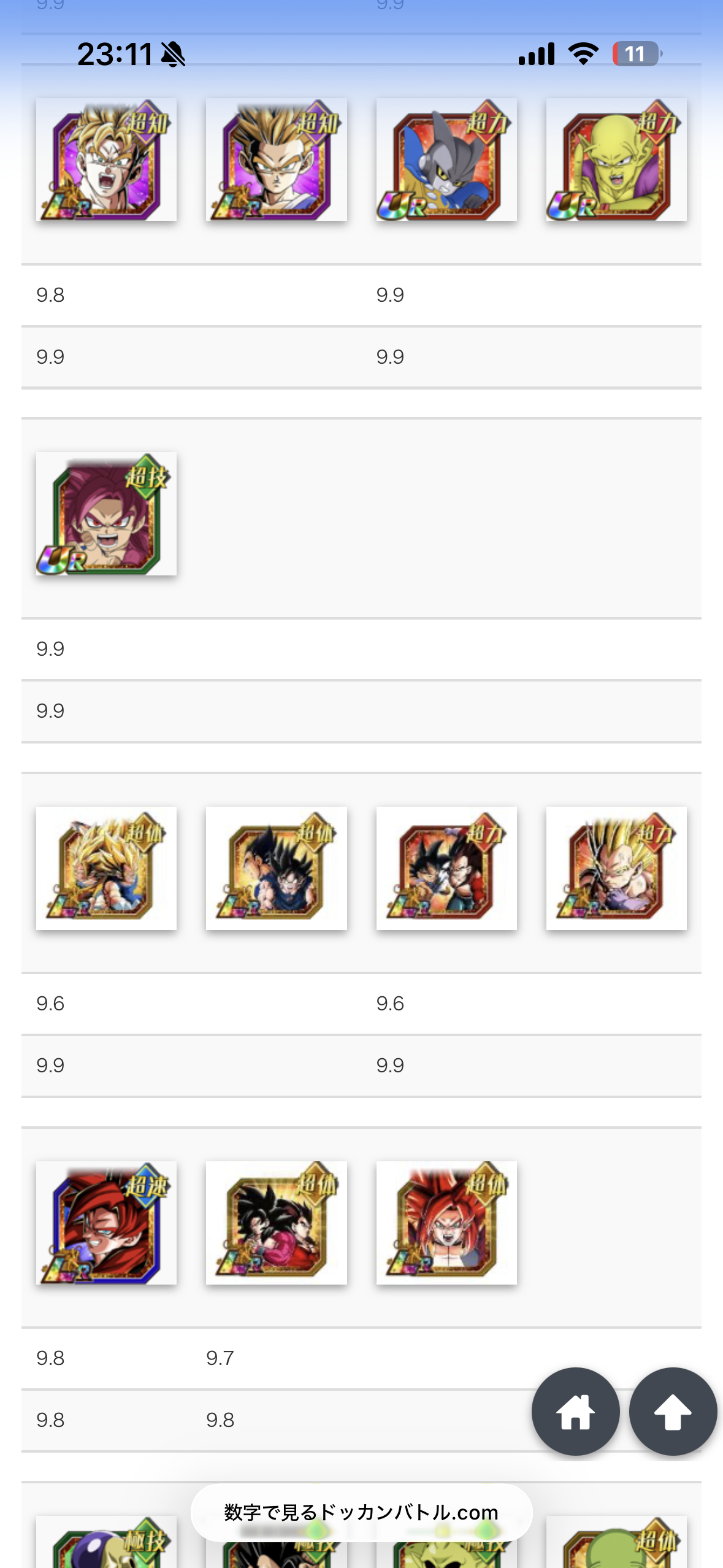Open the shouting Super Saiyan Gohan card with glasses

[x=106, y=159]
